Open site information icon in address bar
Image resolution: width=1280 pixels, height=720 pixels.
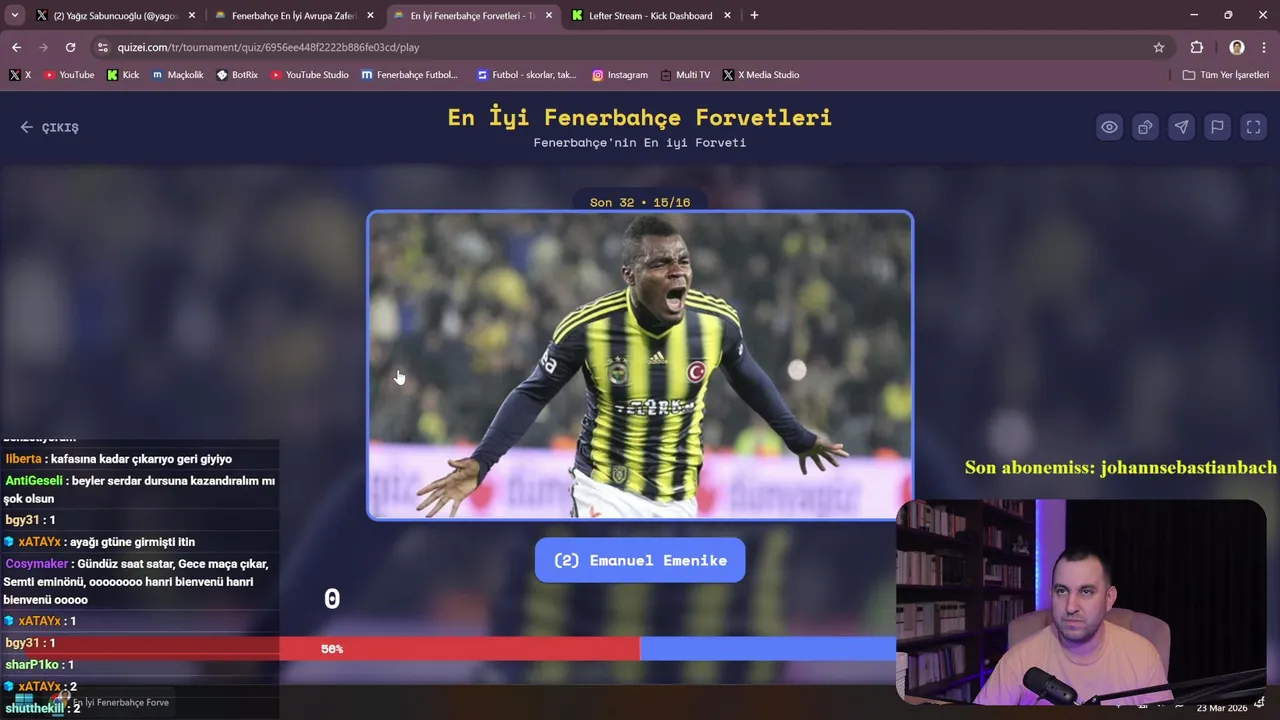(x=103, y=47)
